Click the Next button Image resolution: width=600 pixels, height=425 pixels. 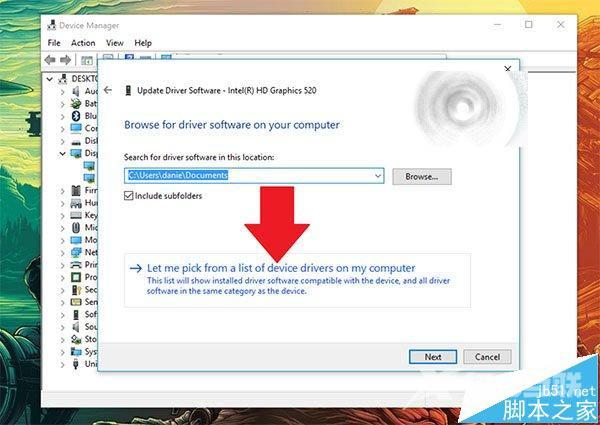tap(432, 356)
